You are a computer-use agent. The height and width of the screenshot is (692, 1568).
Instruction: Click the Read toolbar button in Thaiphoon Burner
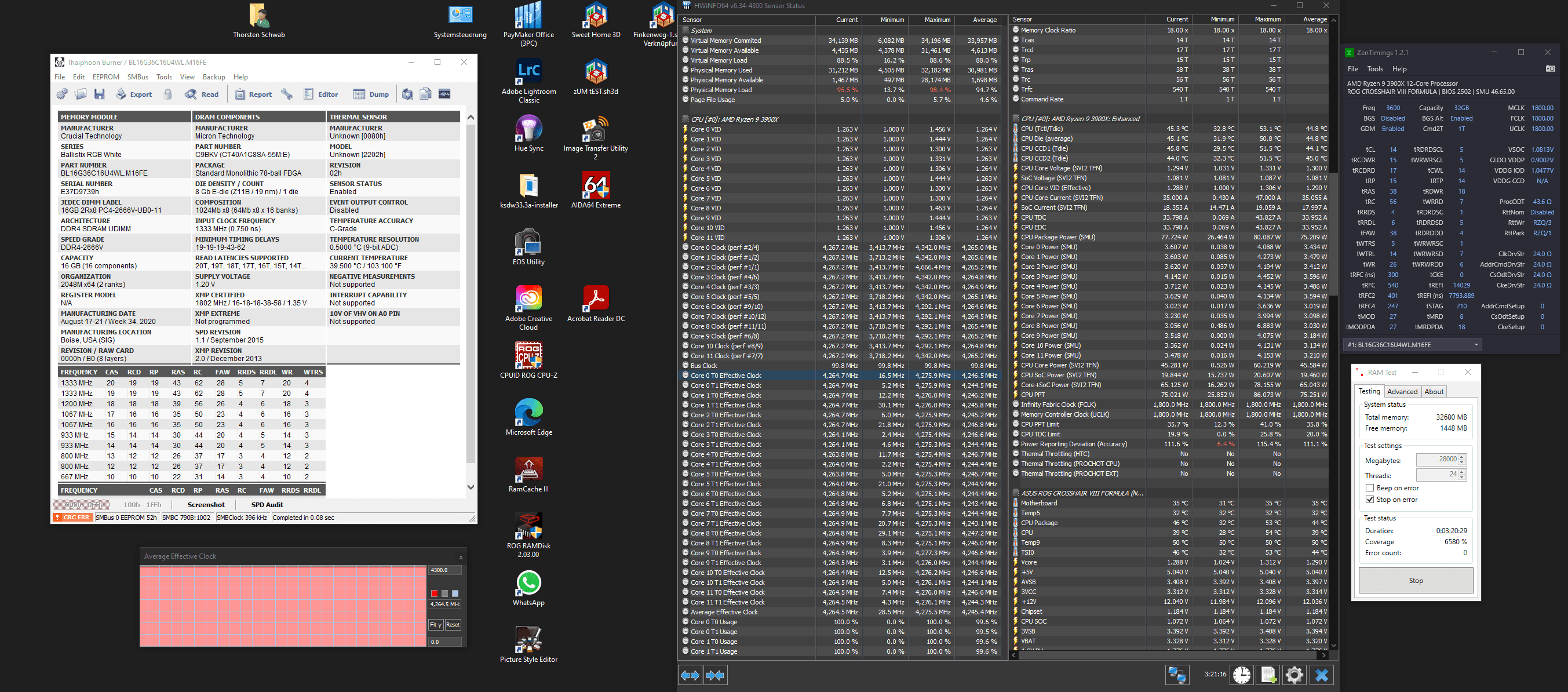point(202,94)
